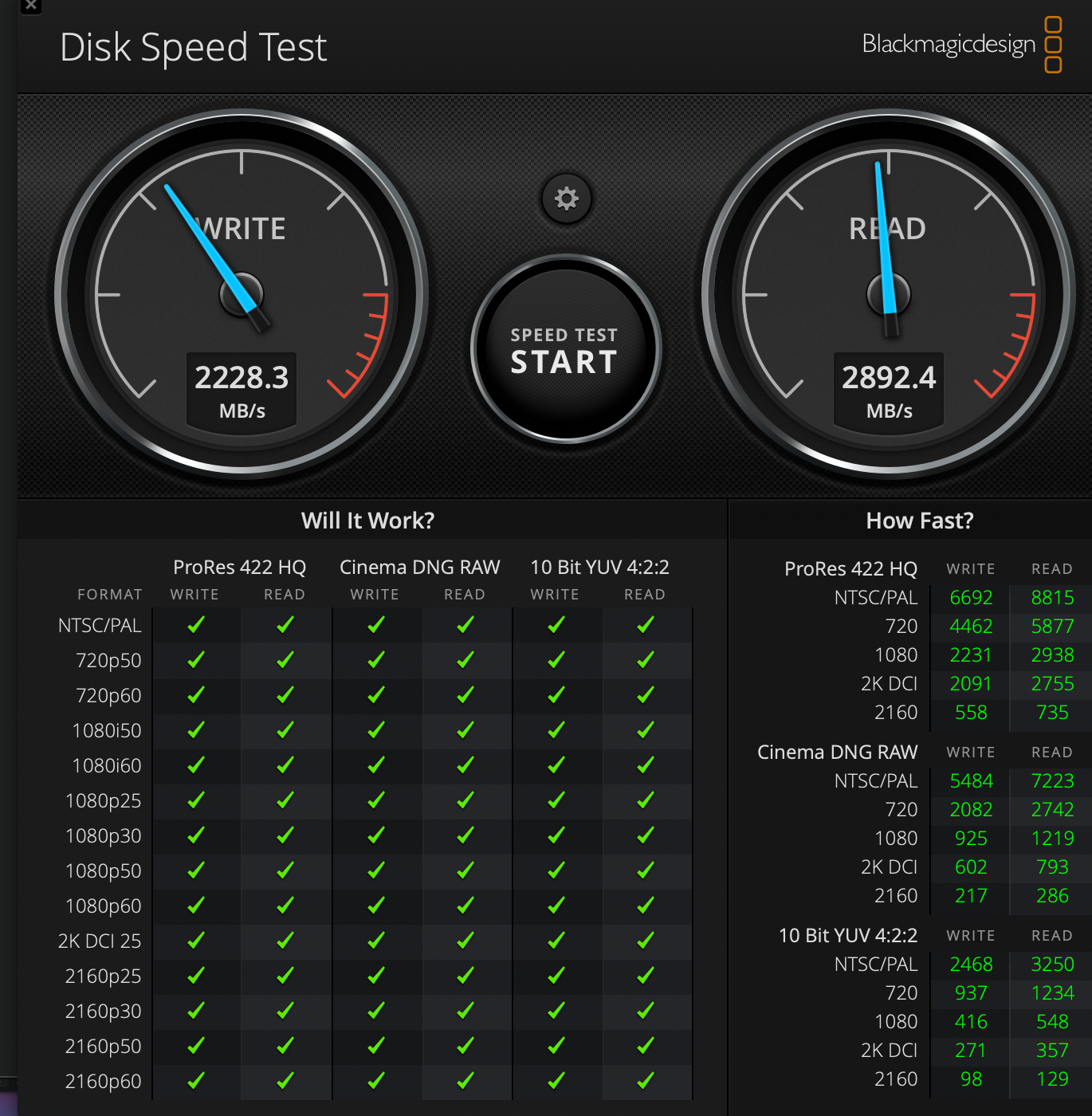Click the WRITE speed gauge needle dial
Screen dimensions: 1092x1116
[x=242, y=294]
